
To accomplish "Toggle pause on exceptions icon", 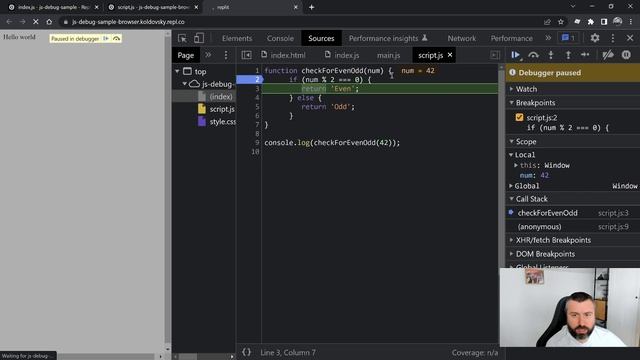I will (x=626, y=55).
